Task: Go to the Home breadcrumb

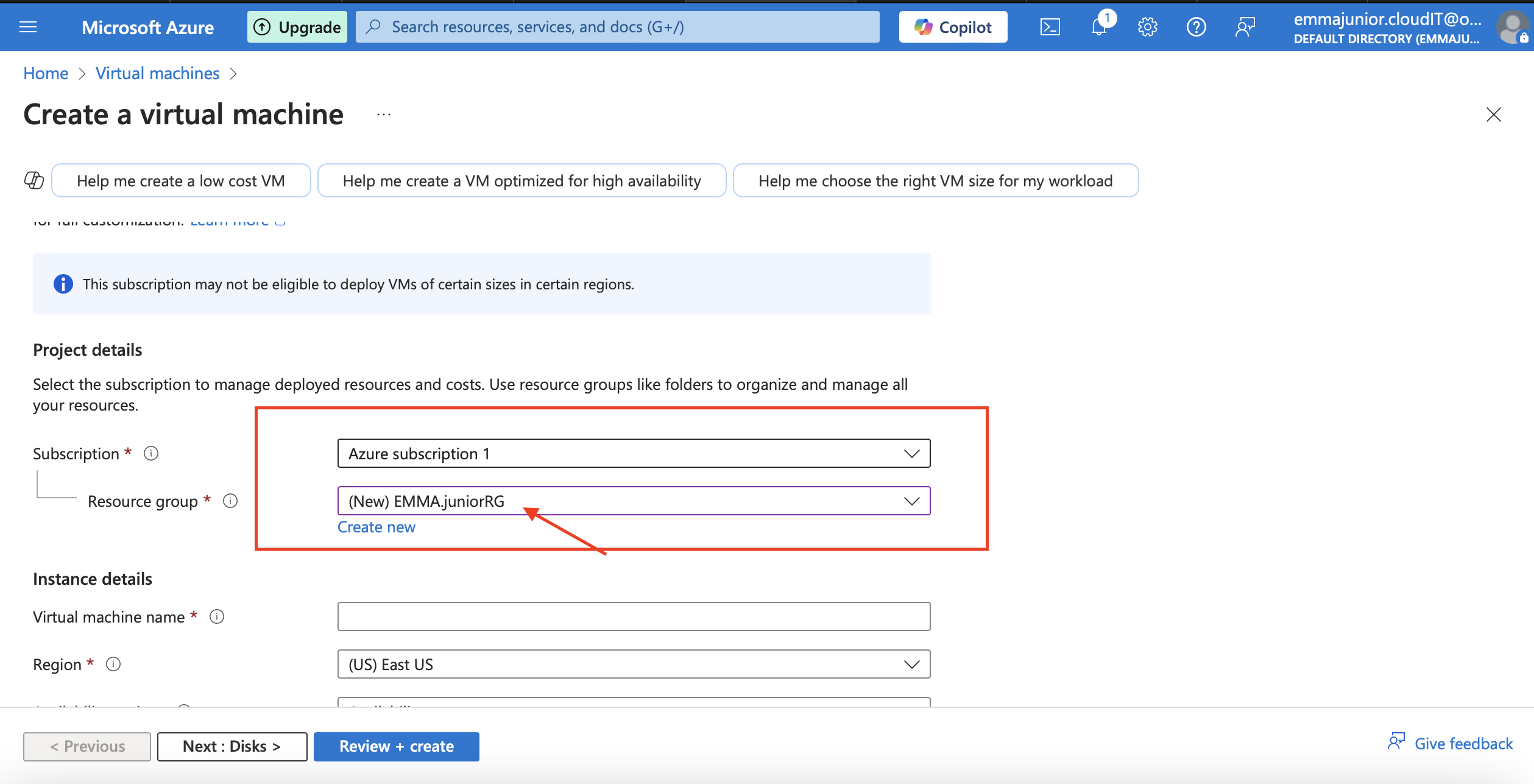Action: (x=46, y=73)
